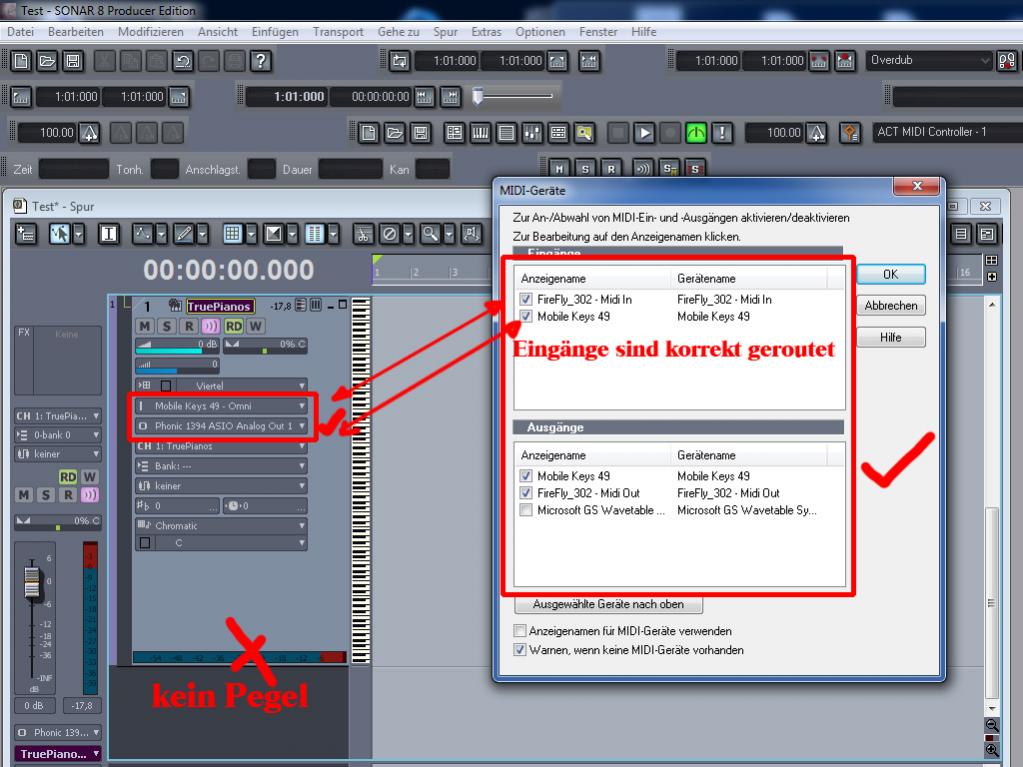Click the ACT learn icon beside ACT MIDI Controller
1023x767 pixels.
pyautogui.click(x=849, y=133)
